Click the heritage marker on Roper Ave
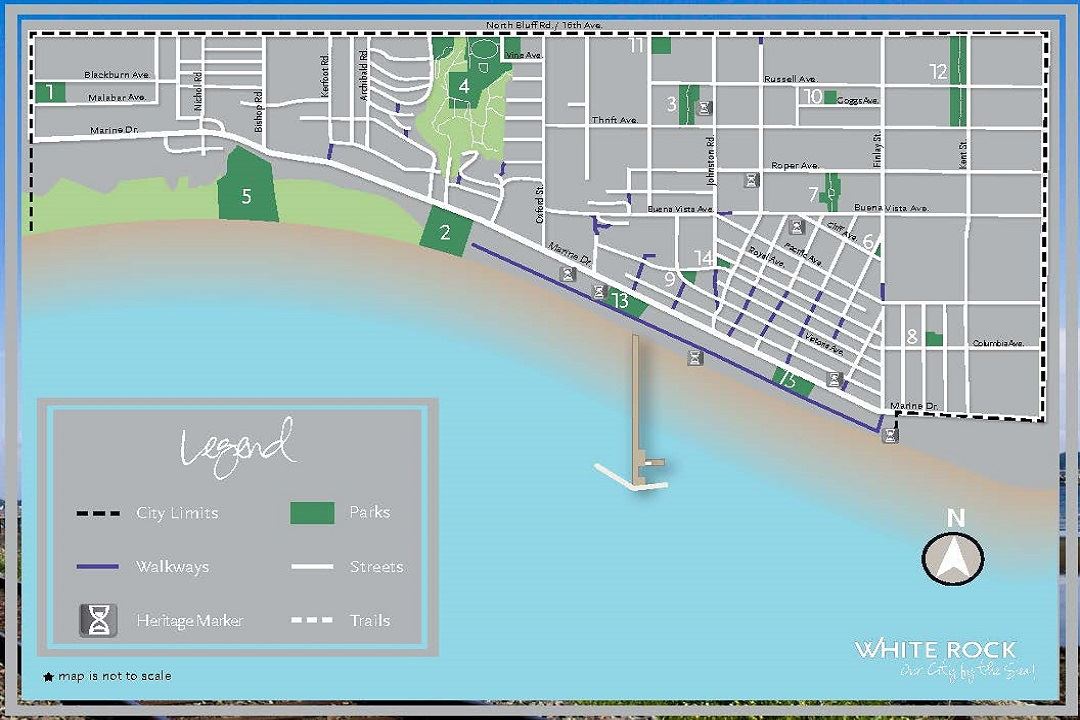This screenshot has width=1080, height=720. [751, 180]
